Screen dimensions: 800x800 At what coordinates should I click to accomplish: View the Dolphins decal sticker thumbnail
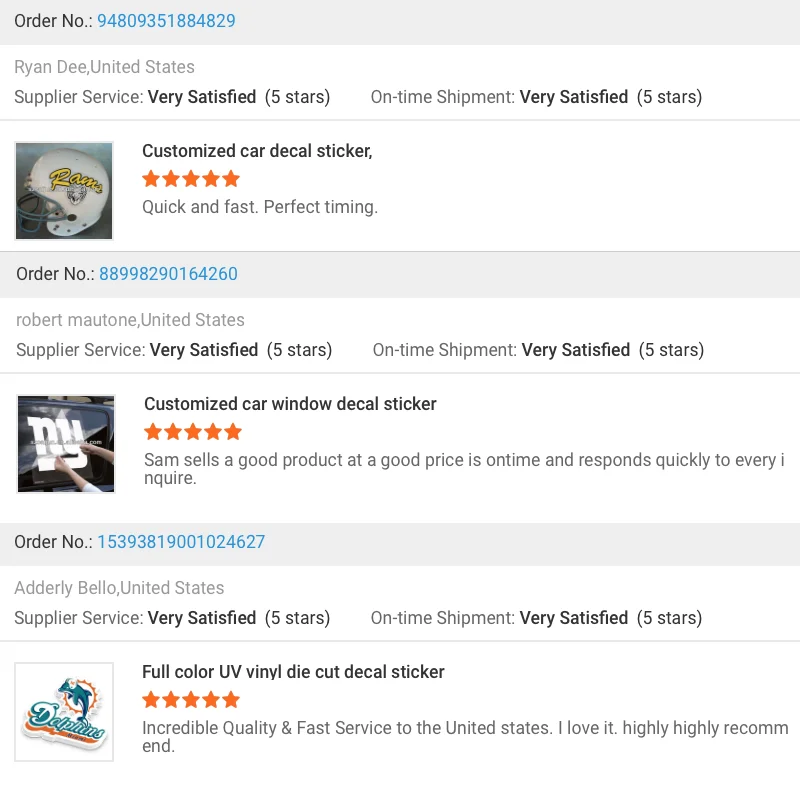click(x=64, y=712)
